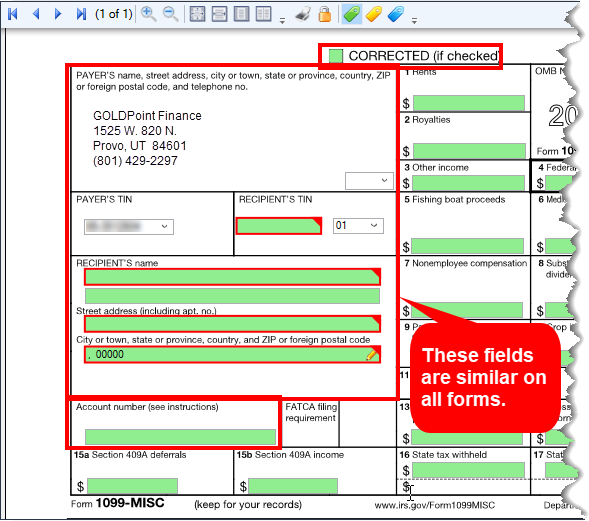Screen dimensions: 589x521
Task: Click the 2 Royalties amount field
Action: tap(469, 151)
